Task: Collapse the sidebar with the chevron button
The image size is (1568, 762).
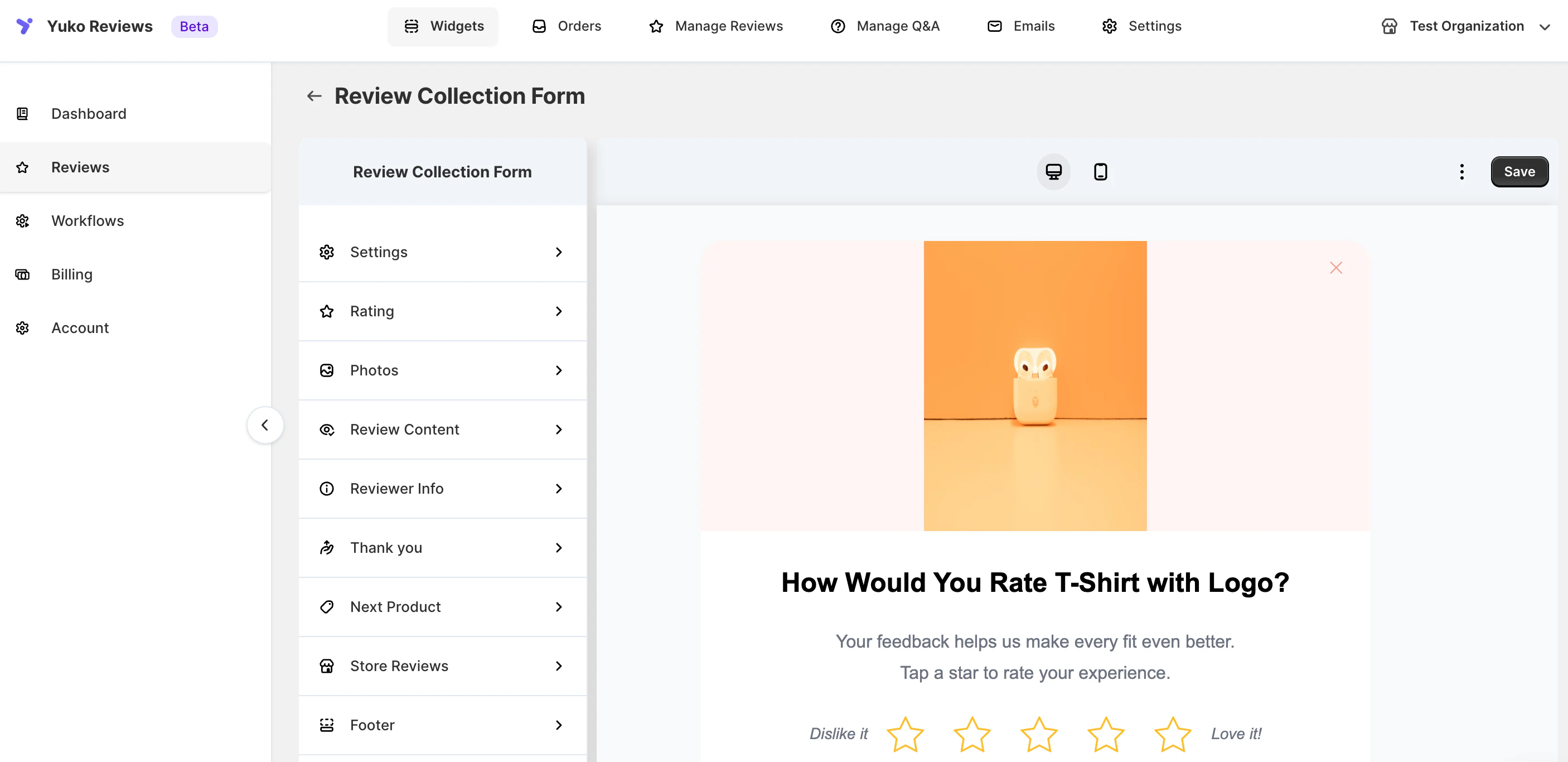Action: click(265, 425)
